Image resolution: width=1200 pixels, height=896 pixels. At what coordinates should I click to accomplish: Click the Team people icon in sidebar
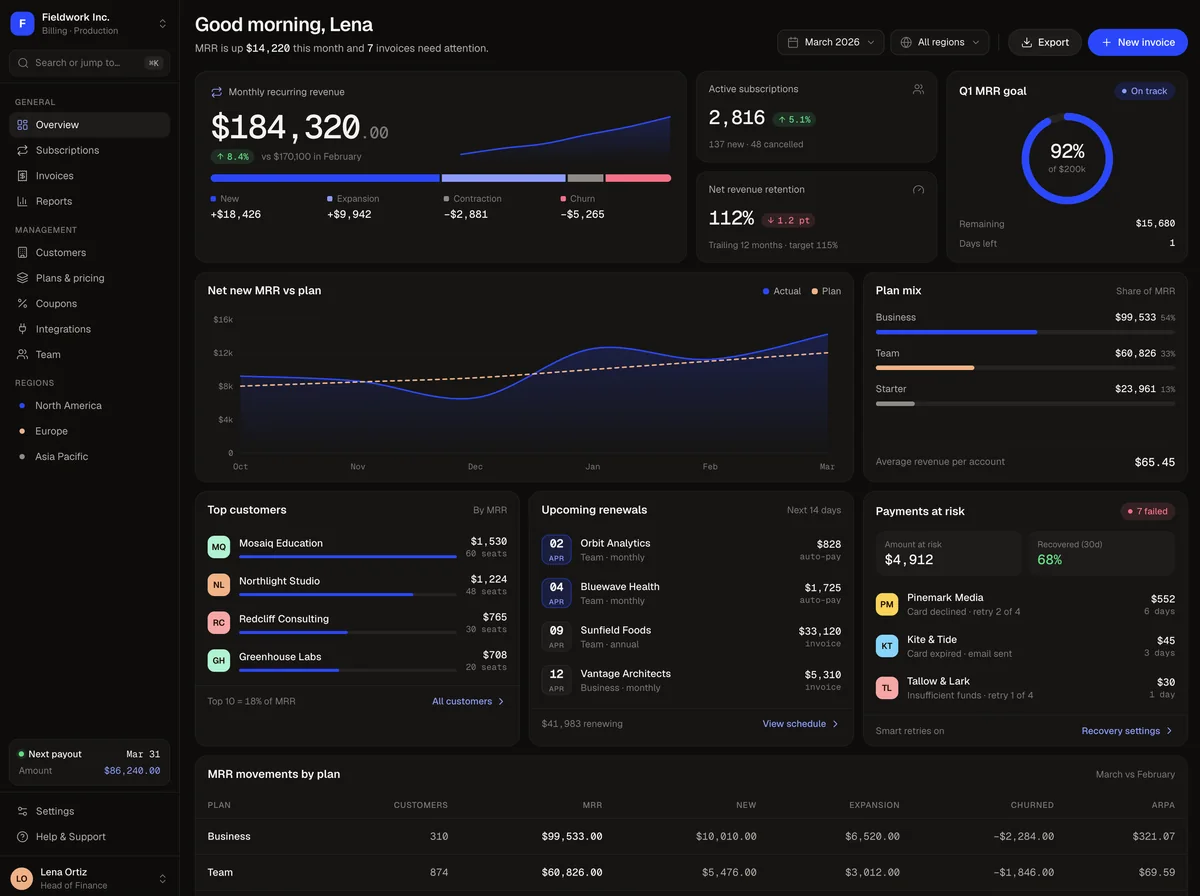point(23,355)
